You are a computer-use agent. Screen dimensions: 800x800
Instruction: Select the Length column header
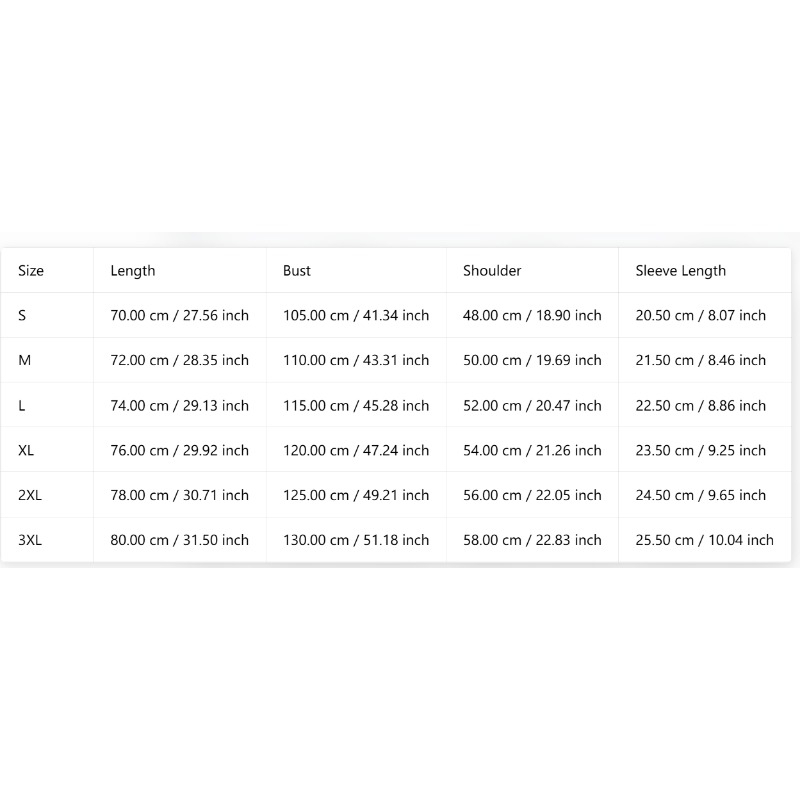tap(133, 271)
